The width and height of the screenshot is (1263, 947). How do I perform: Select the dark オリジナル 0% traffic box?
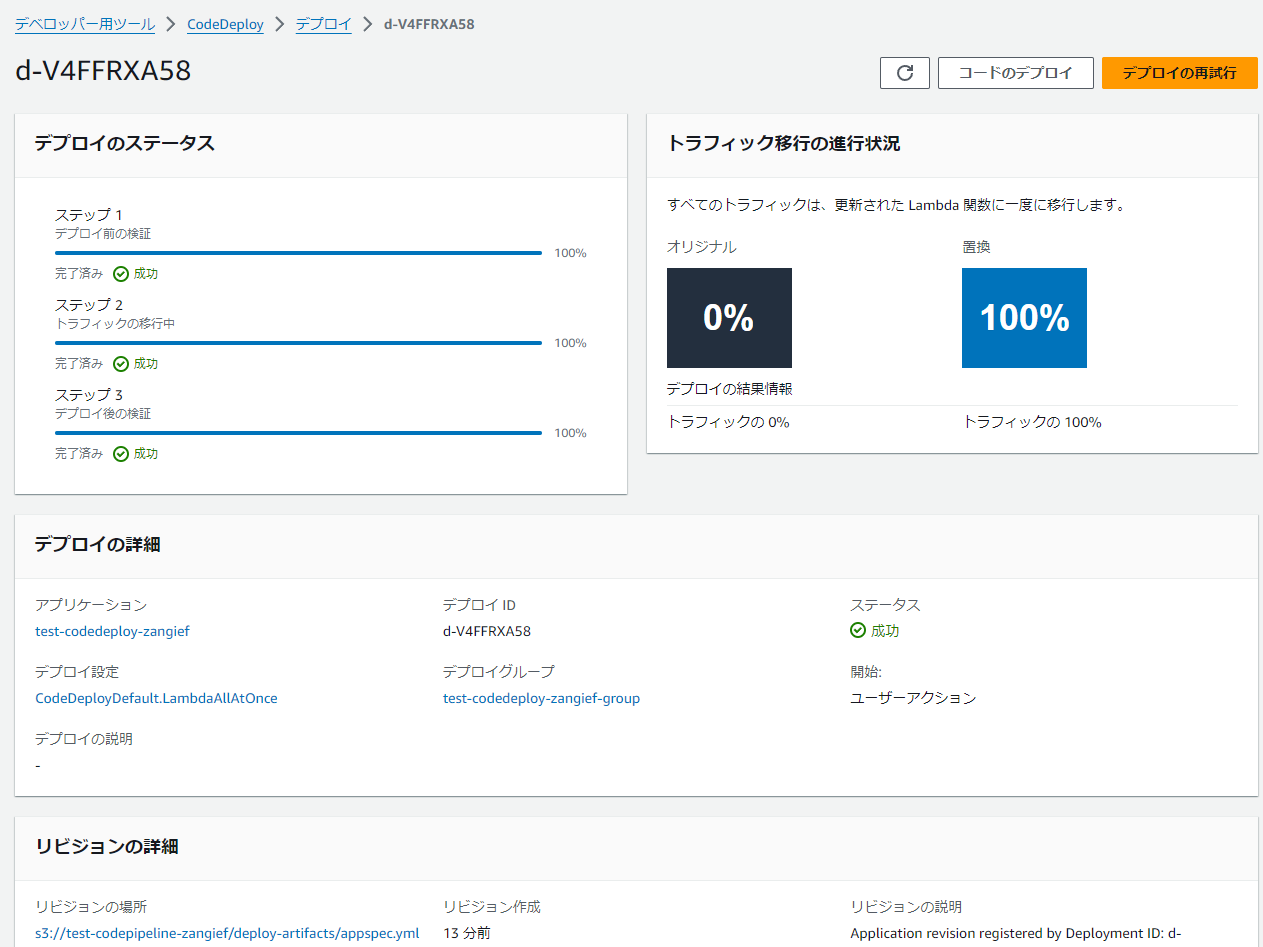pos(728,317)
